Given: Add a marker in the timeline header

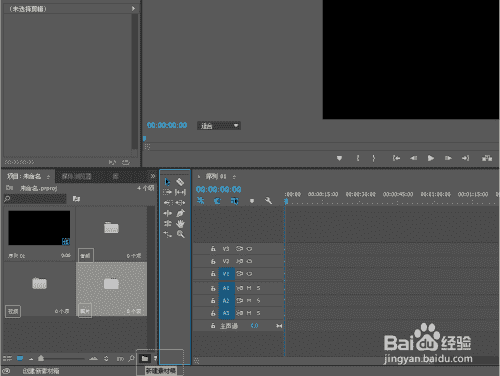Looking at the screenshot, I should point(252,201).
